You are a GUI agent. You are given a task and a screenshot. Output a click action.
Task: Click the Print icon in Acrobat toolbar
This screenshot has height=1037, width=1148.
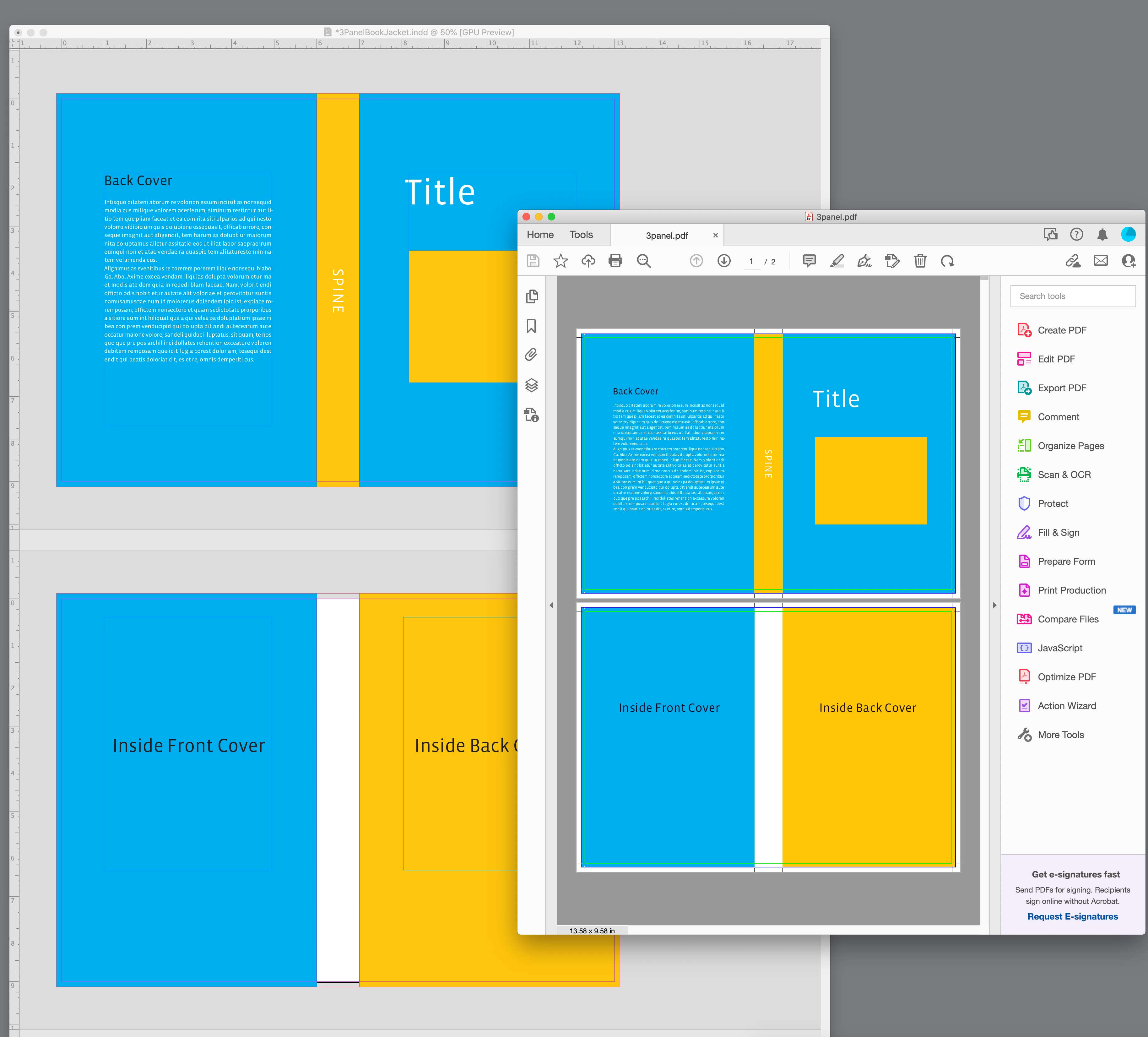click(x=615, y=261)
